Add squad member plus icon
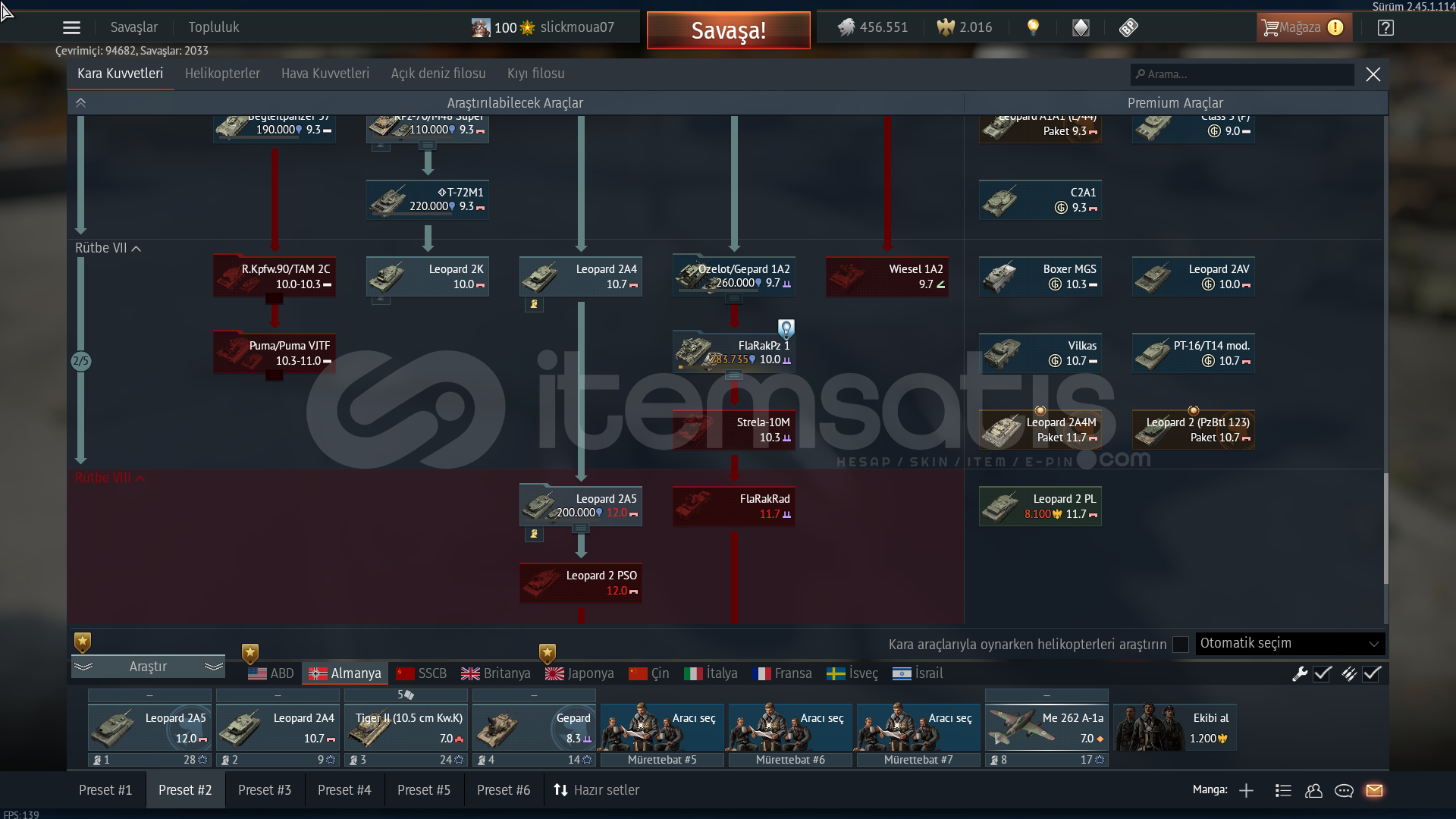 [1246, 790]
